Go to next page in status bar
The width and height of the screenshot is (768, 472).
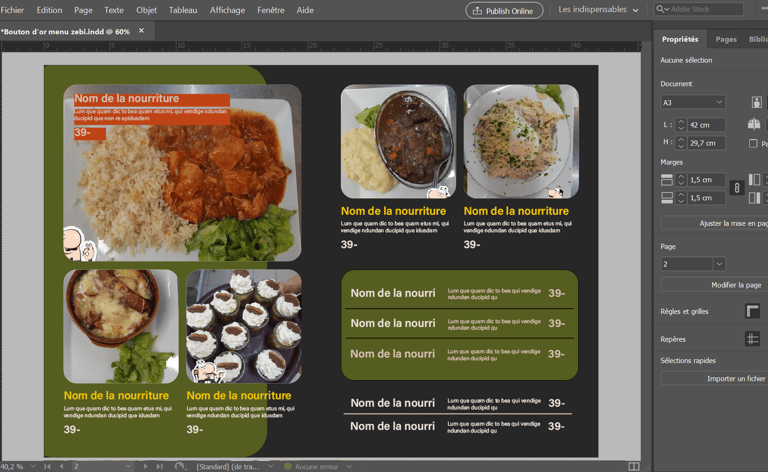[145, 466]
